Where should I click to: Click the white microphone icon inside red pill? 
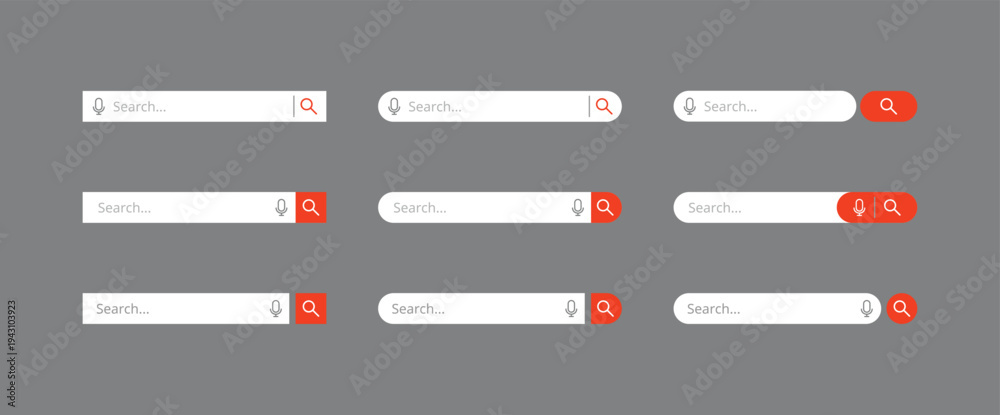pos(859,207)
